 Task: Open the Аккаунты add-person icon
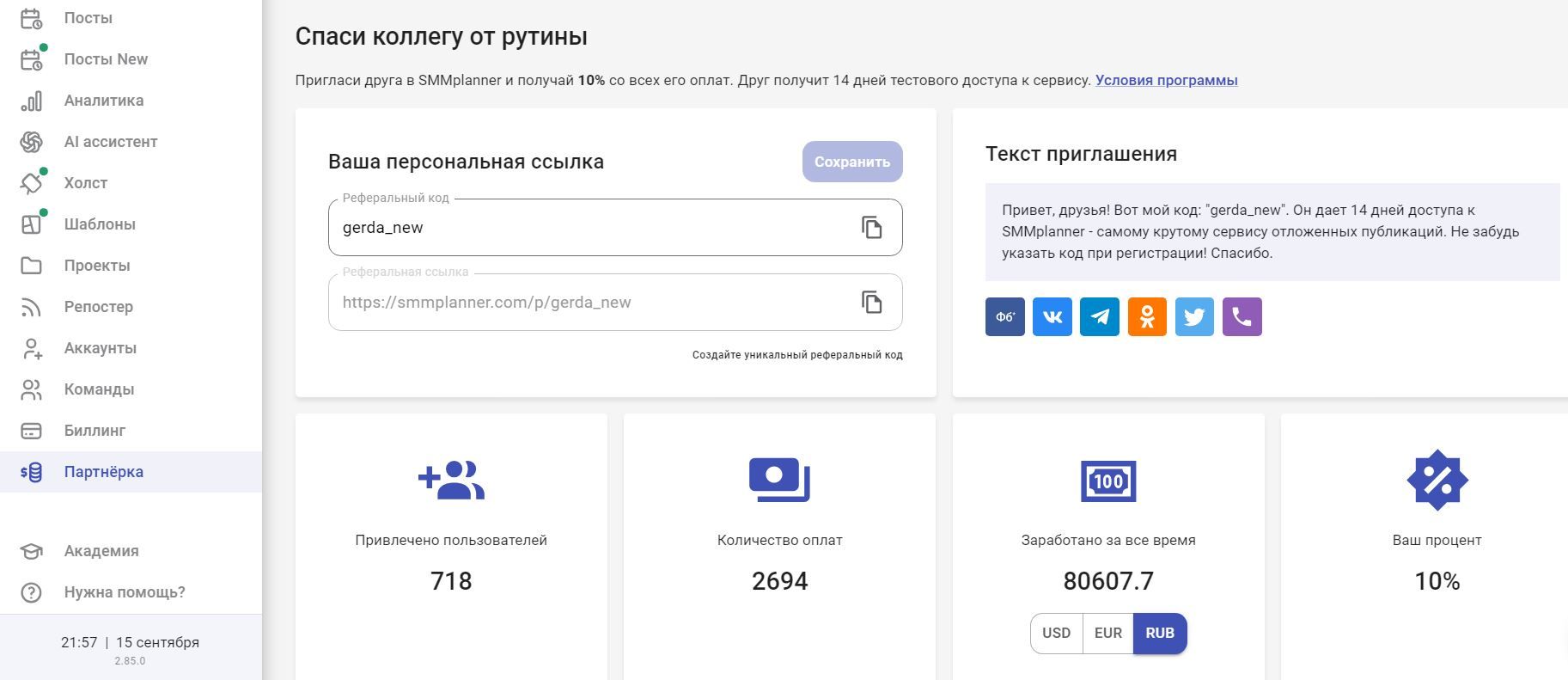coord(31,348)
